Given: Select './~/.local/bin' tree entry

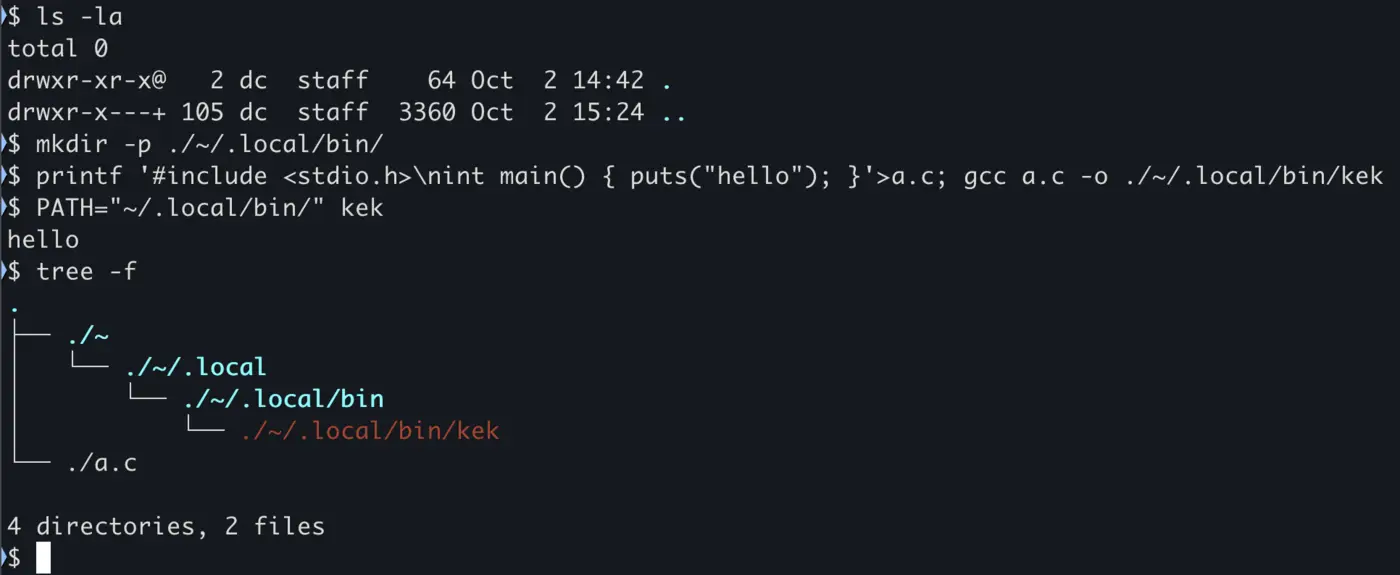Looking at the screenshot, I should [x=283, y=400].
